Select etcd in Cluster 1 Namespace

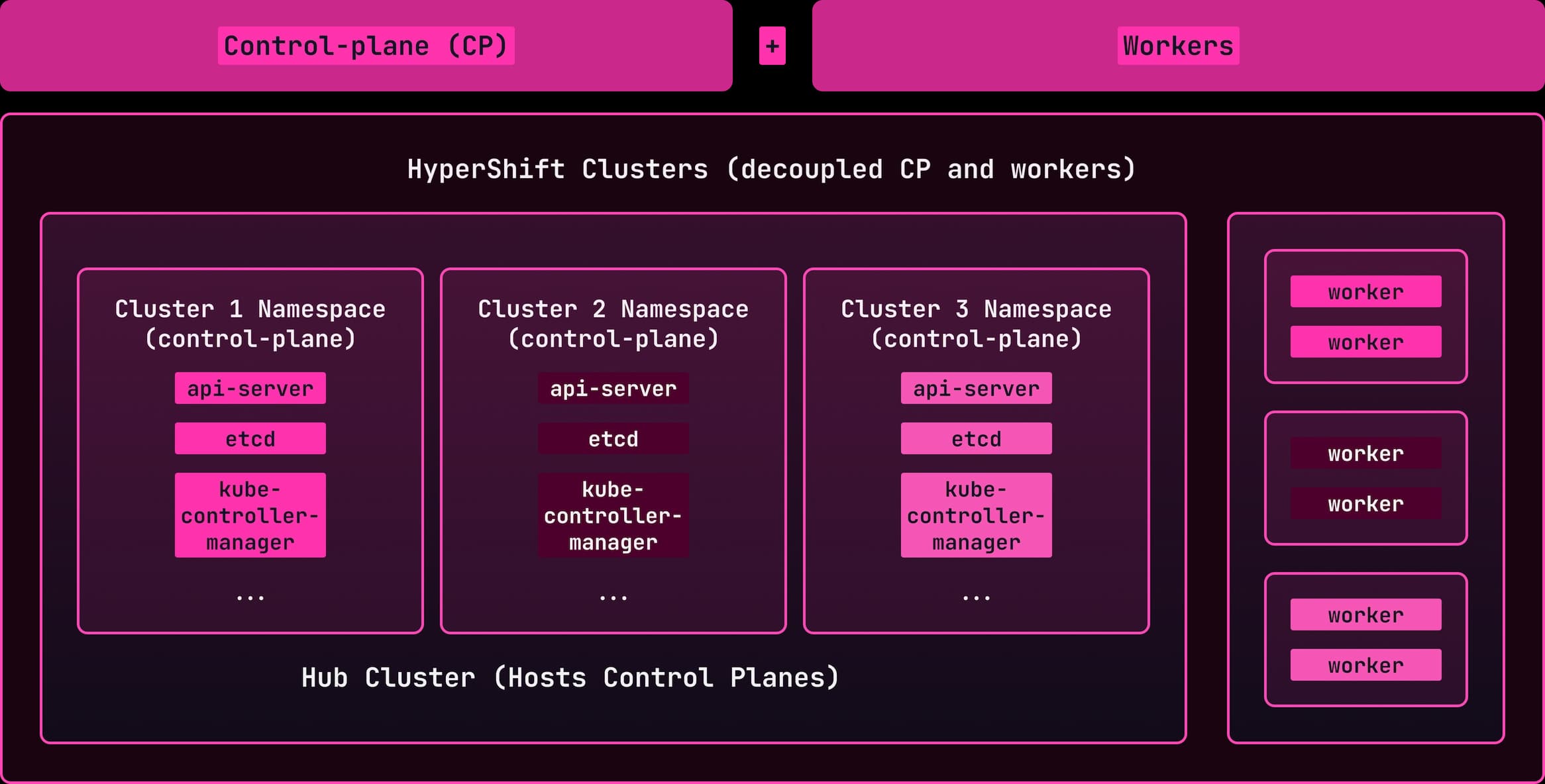(x=250, y=438)
